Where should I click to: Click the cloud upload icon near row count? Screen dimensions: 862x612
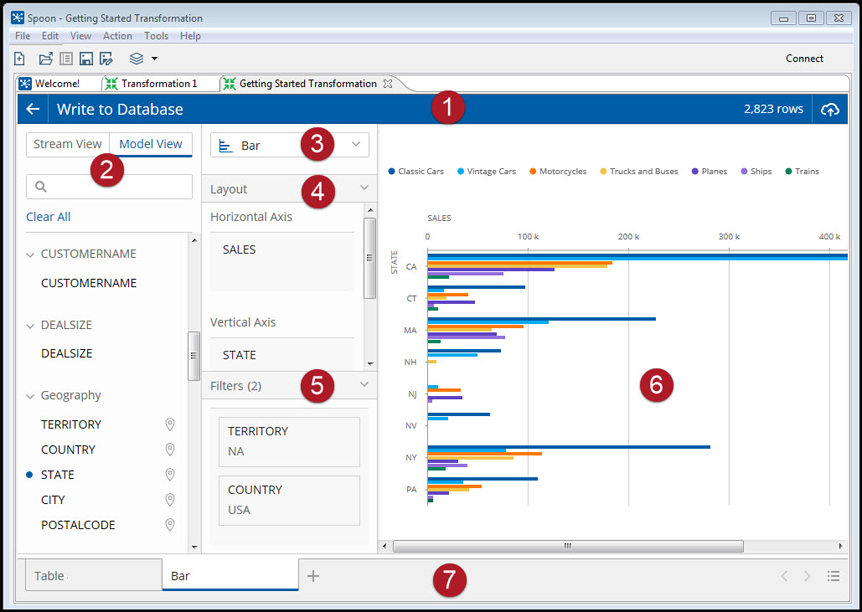(x=829, y=108)
